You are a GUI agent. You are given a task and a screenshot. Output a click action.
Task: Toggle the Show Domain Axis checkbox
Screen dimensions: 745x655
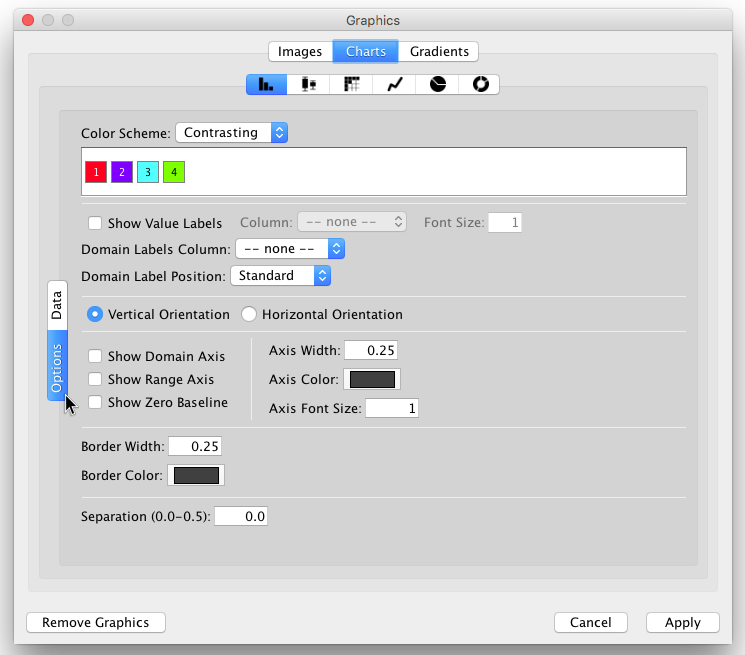[x=95, y=356]
